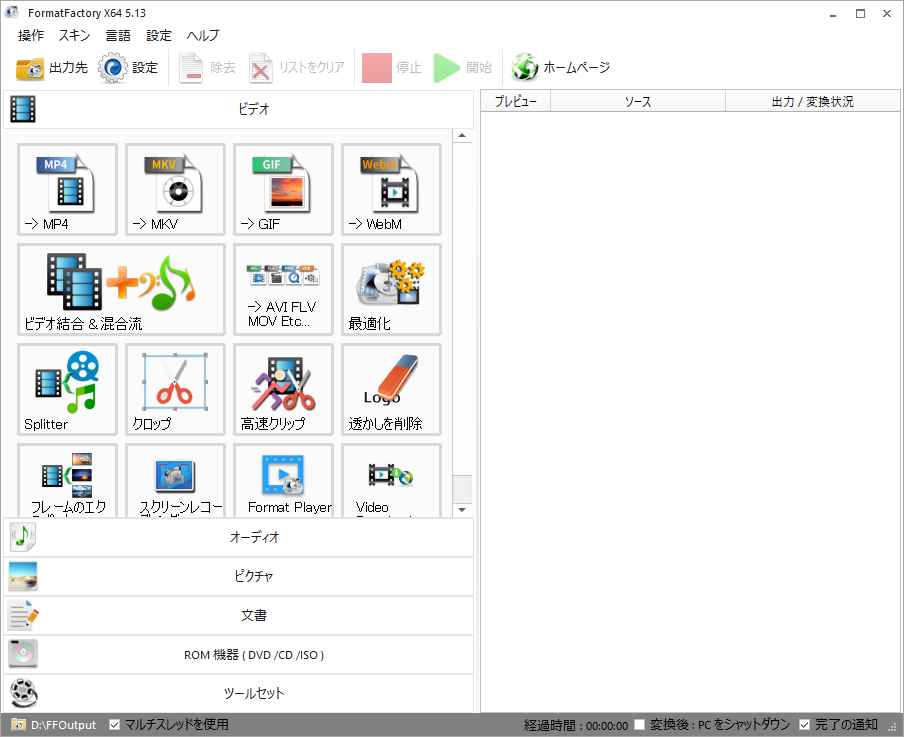
Task: Open the Splitter tool
Action: (x=66, y=389)
